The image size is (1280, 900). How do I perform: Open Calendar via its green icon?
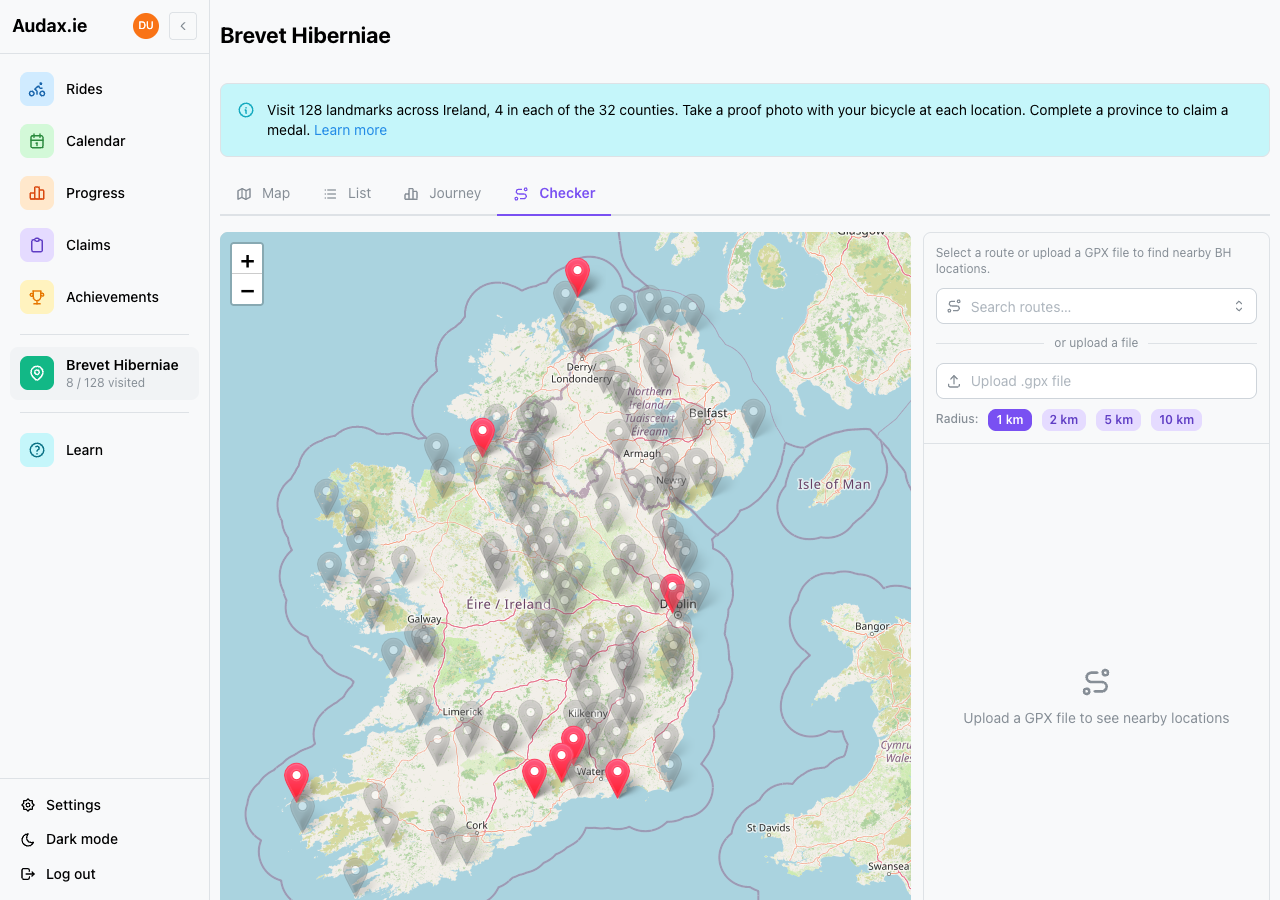point(37,141)
